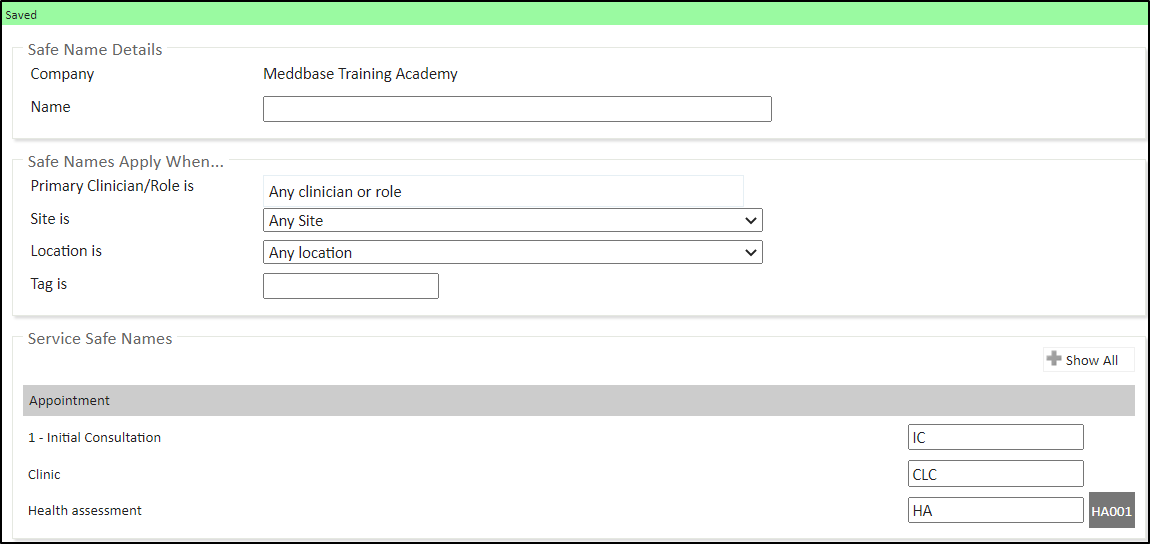Open the Any location dropdown
This screenshot has width=1150, height=544.
coord(512,253)
